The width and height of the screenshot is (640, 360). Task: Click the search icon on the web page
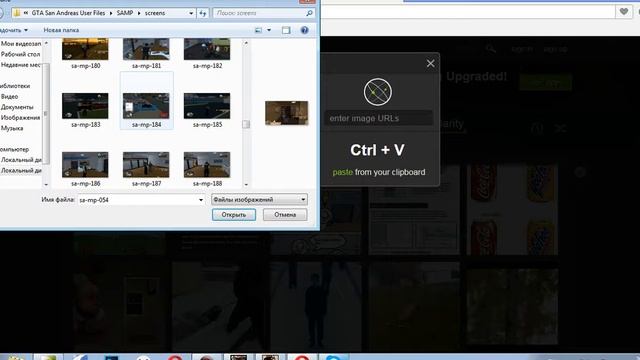[x=491, y=50]
